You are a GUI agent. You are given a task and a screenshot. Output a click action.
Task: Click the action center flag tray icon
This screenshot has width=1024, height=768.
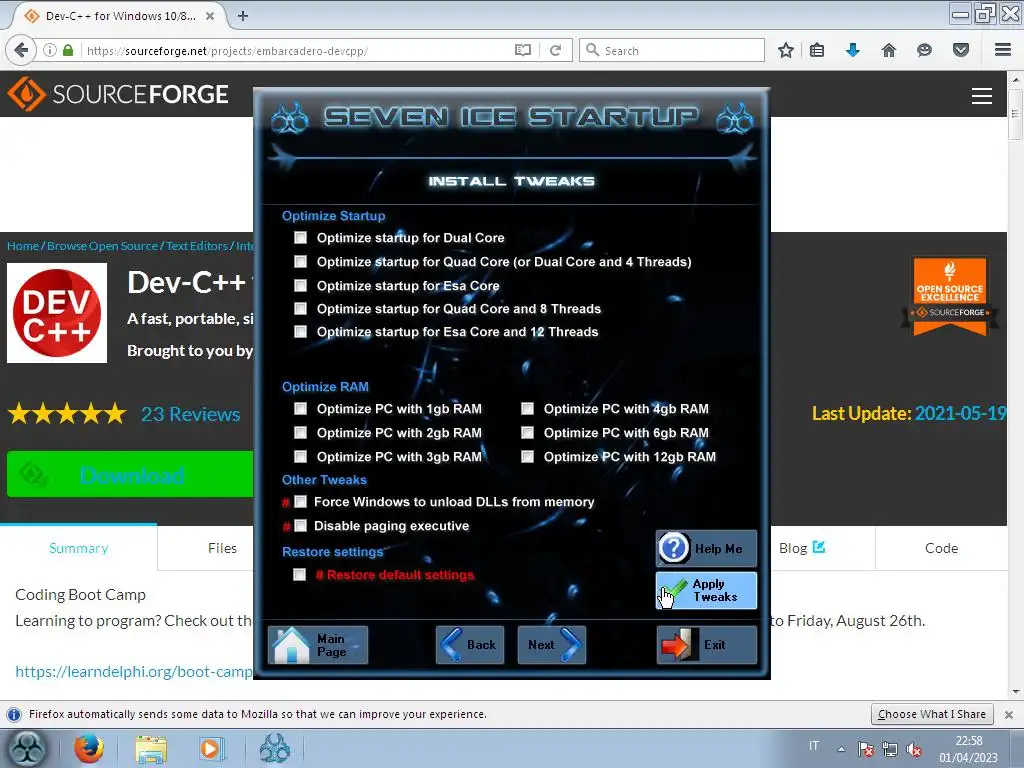pyautogui.click(x=866, y=749)
